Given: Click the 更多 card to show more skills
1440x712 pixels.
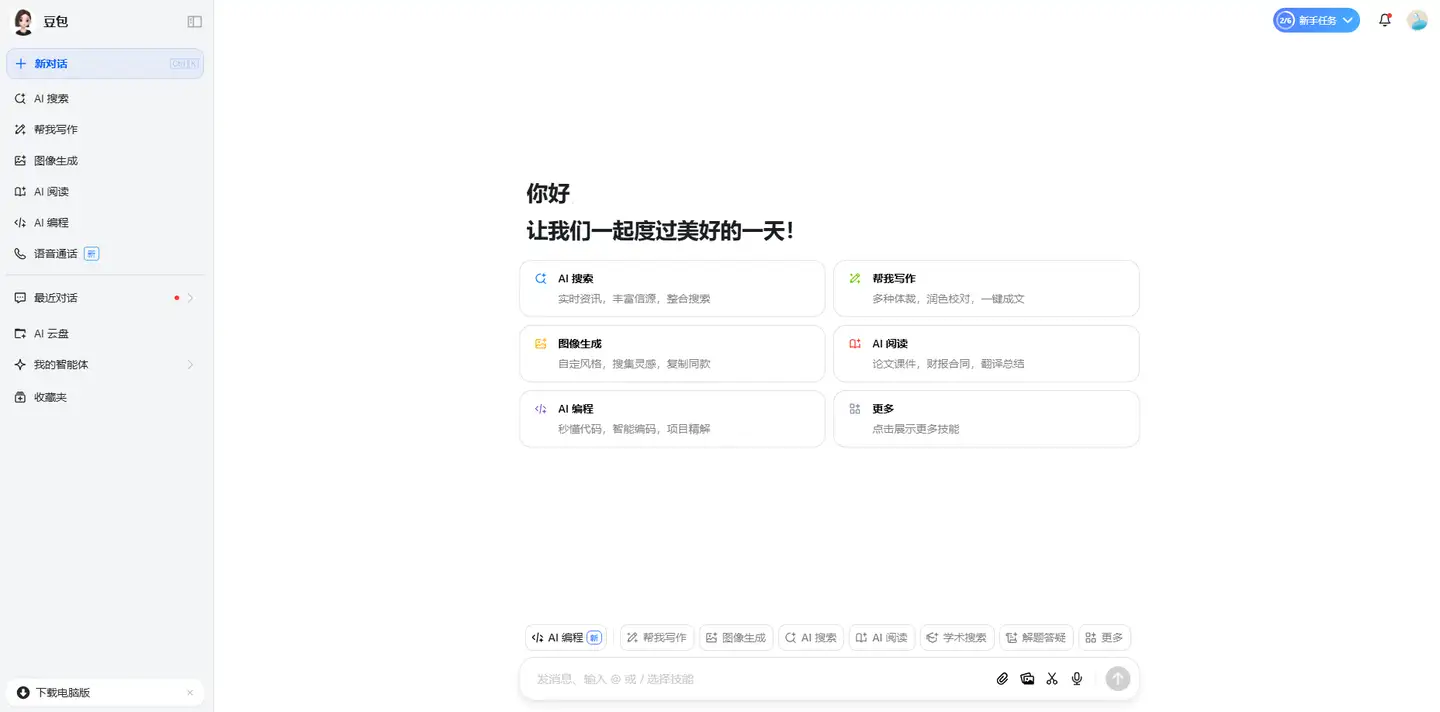Looking at the screenshot, I should pyautogui.click(x=986, y=419).
